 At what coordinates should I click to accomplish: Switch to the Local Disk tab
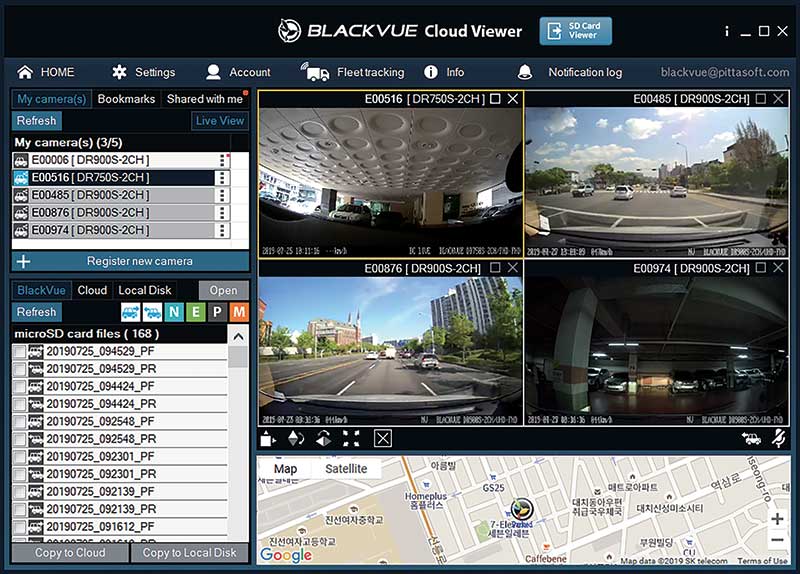[146, 290]
